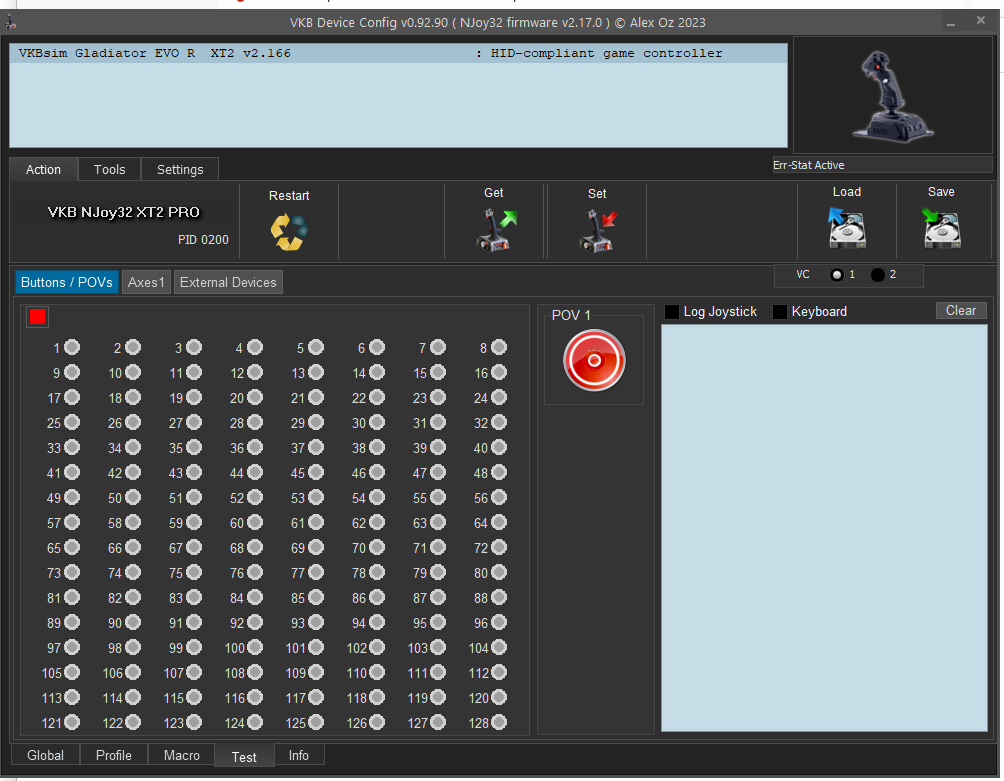Click button indicator 37
1004x781 pixels.
point(316,447)
